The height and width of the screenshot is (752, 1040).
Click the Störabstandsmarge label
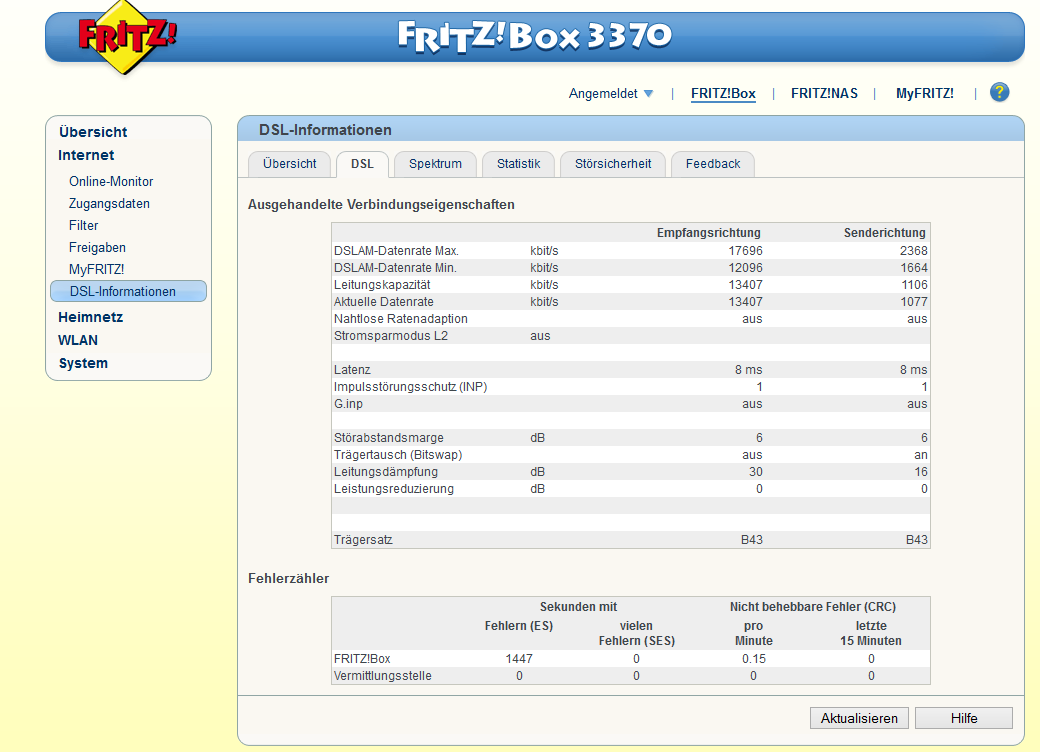tap(389, 438)
